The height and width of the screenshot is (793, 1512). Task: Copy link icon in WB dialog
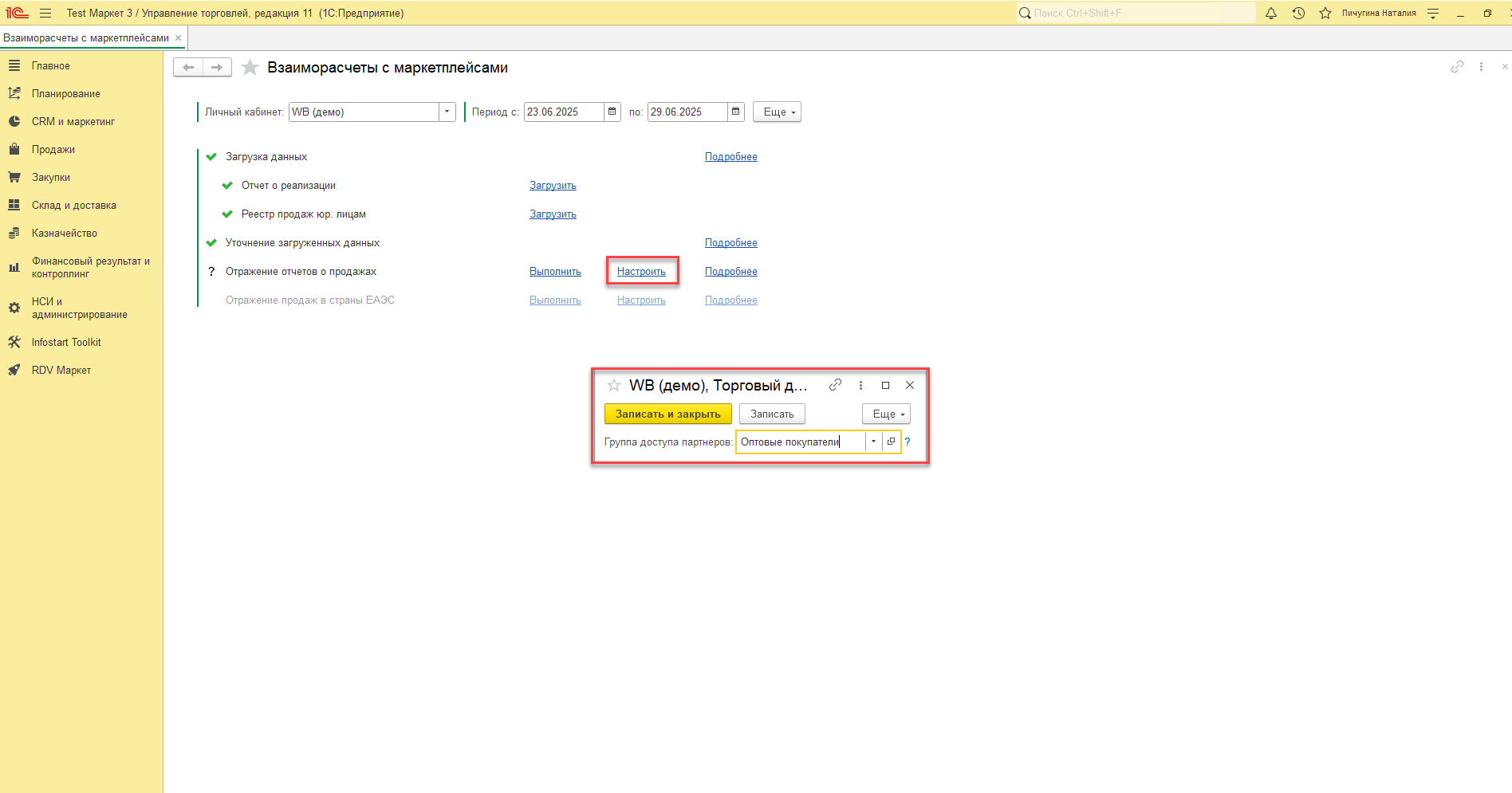click(x=835, y=385)
